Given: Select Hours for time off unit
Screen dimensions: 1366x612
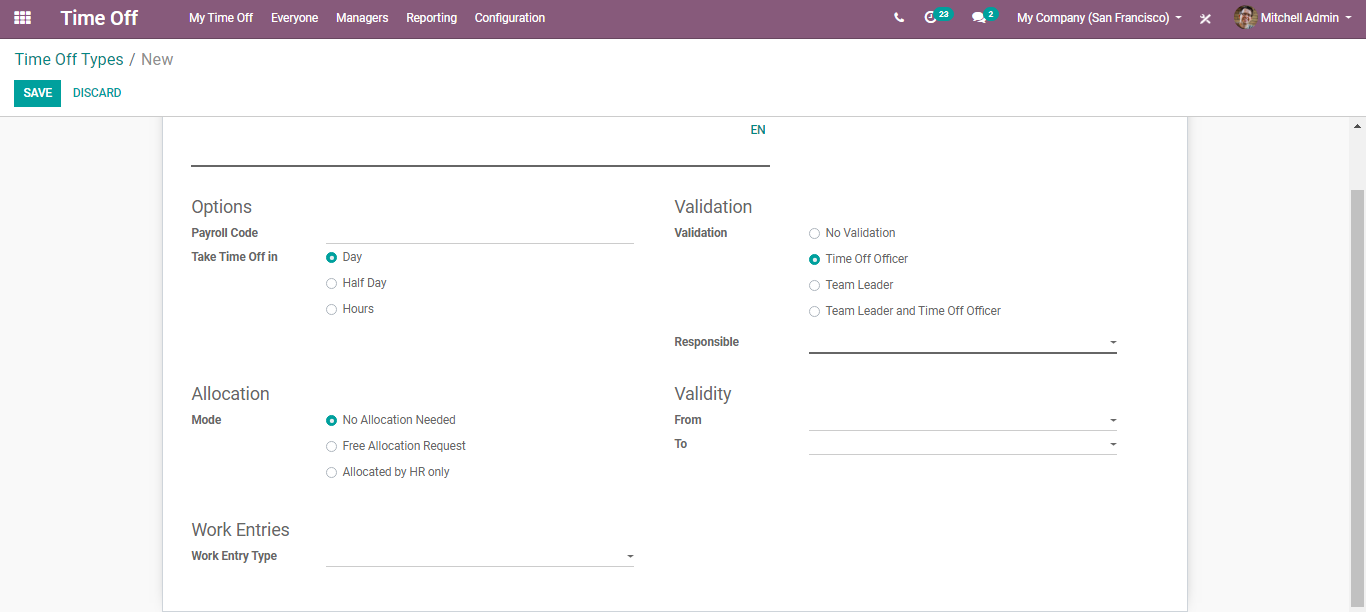Looking at the screenshot, I should click(332, 310).
